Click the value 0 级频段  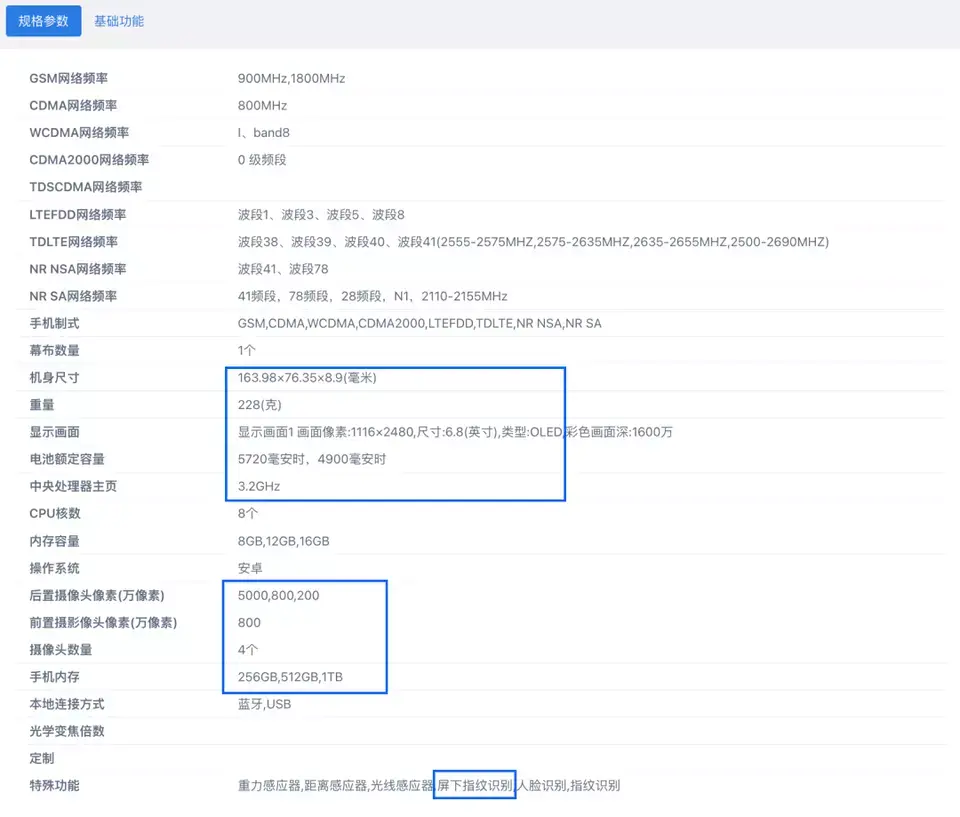[262, 160]
